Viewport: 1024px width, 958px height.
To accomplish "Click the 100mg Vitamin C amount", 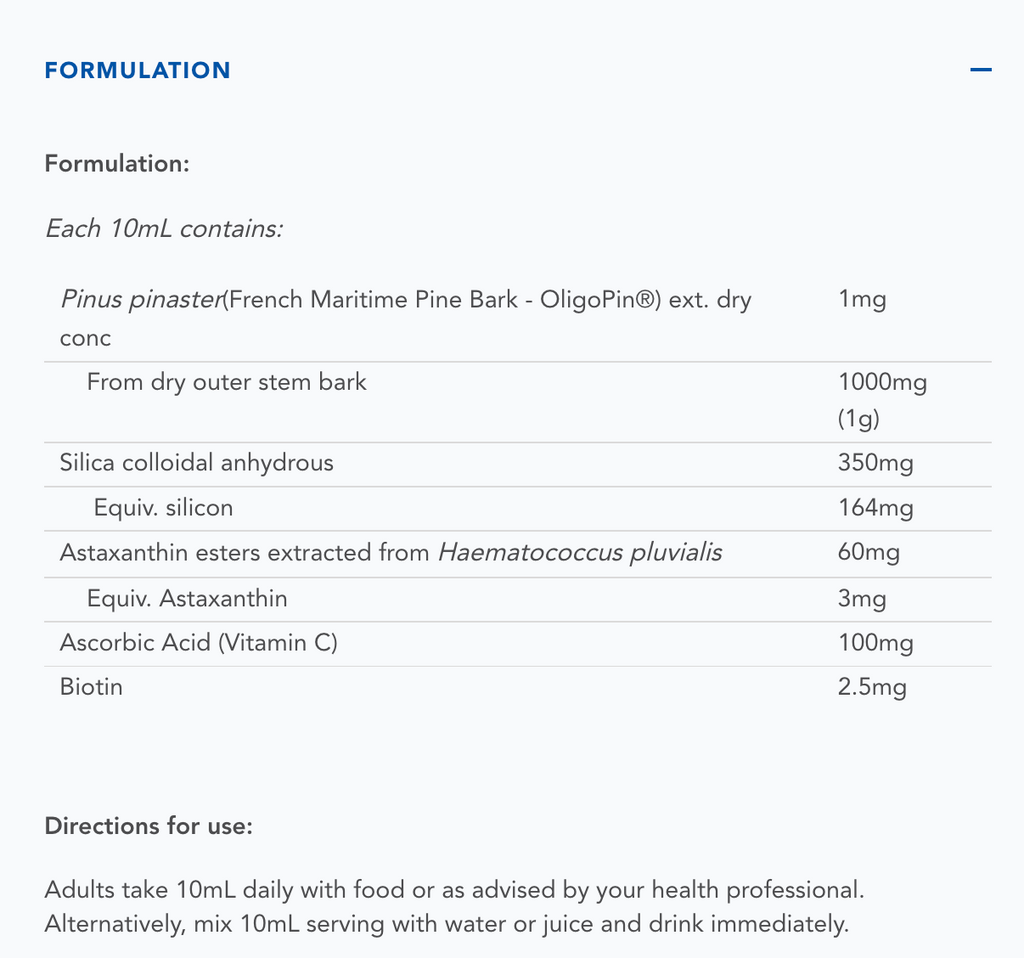I will click(x=875, y=643).
